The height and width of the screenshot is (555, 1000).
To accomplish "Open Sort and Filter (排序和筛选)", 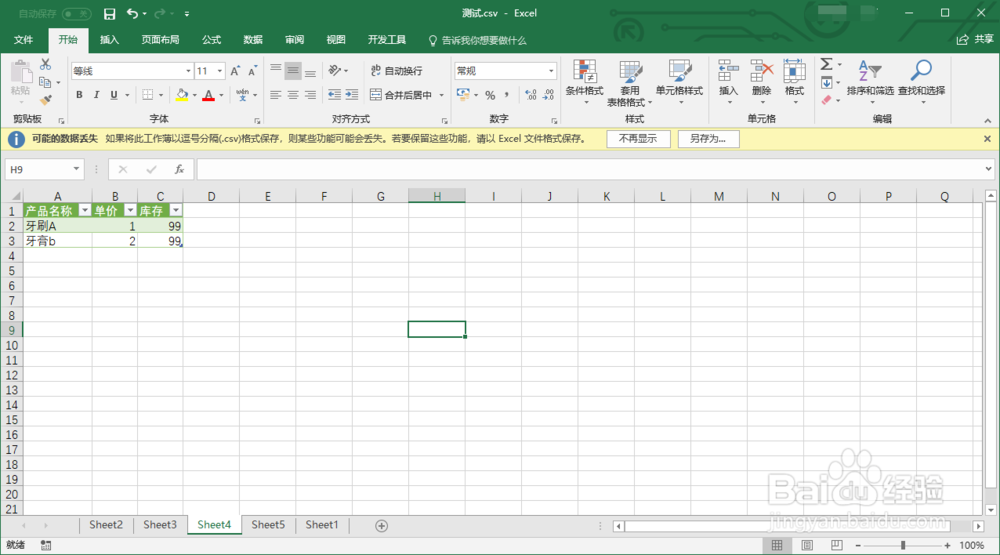I will [870, 82].
